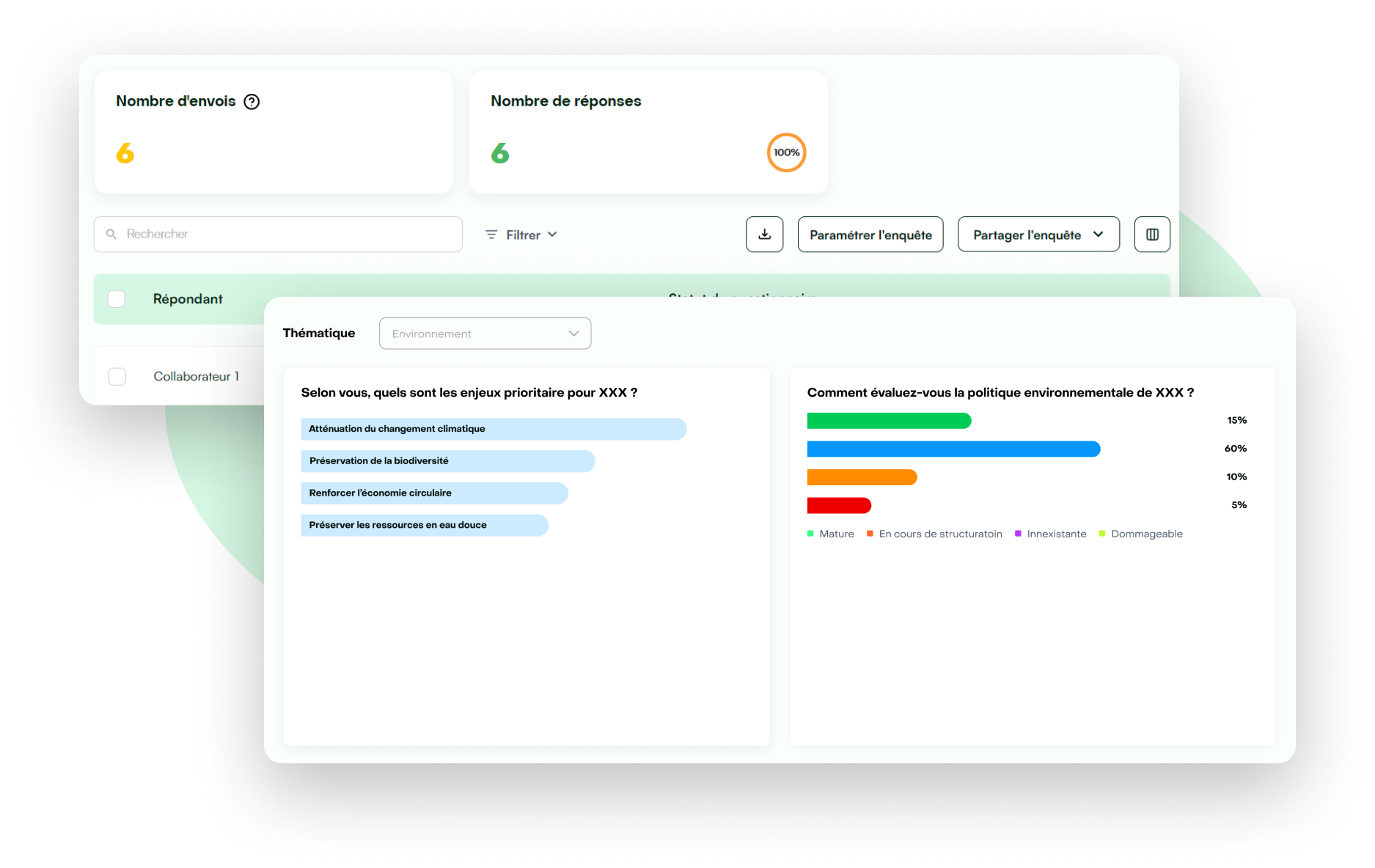Tick the Collaborateur 1 checkbox

coord(117,377)
